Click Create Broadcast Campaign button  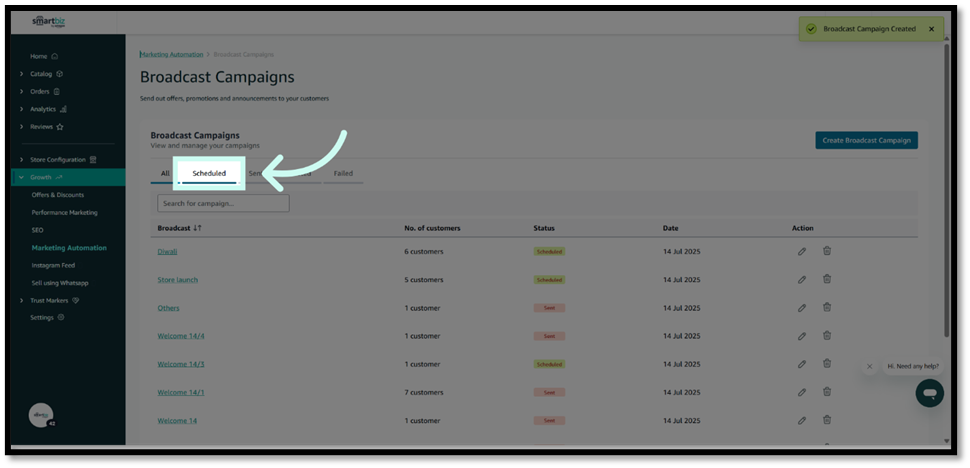[866, 140]
